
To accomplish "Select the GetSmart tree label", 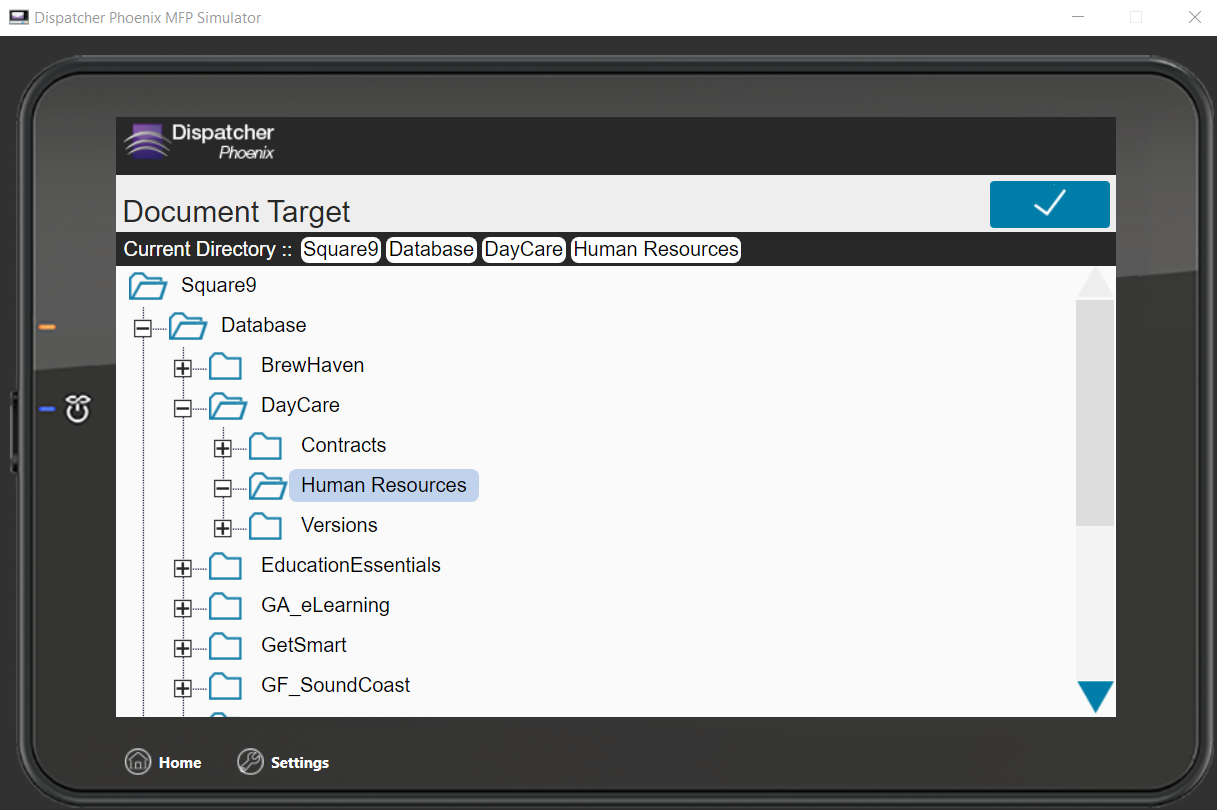I will (304, 645).
